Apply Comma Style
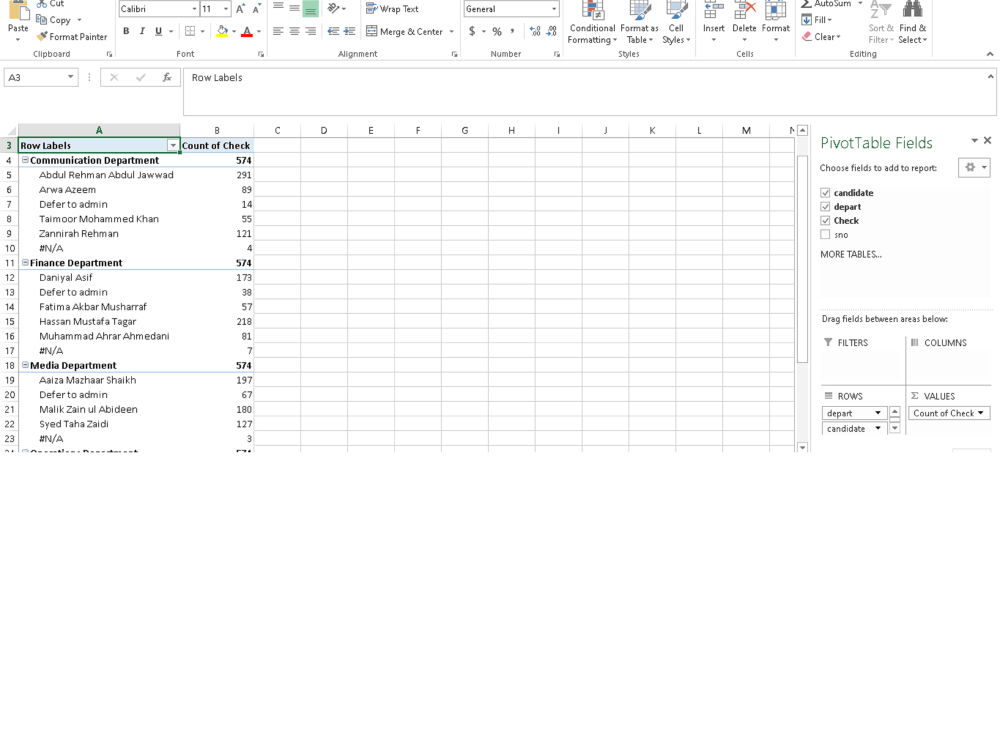Image resolution: width=1000 pixels, height=750 pixels. 512,31
